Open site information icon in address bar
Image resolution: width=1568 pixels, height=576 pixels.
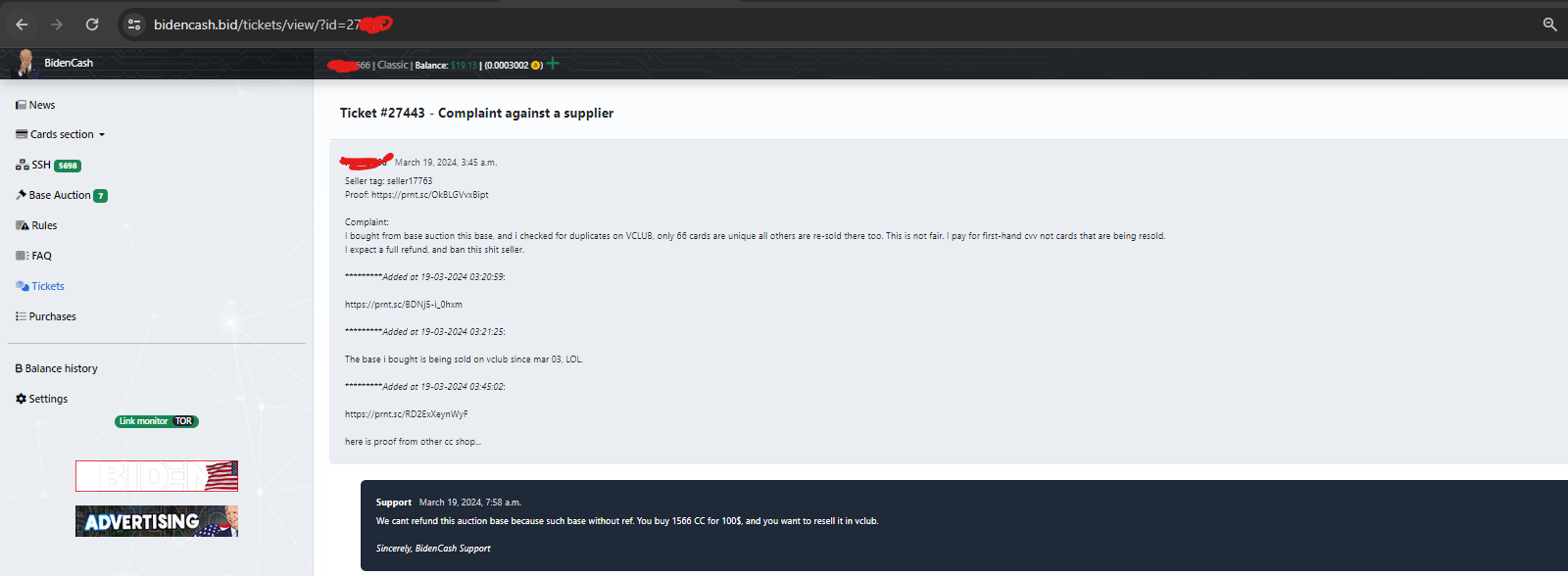[x=134, y=24]
